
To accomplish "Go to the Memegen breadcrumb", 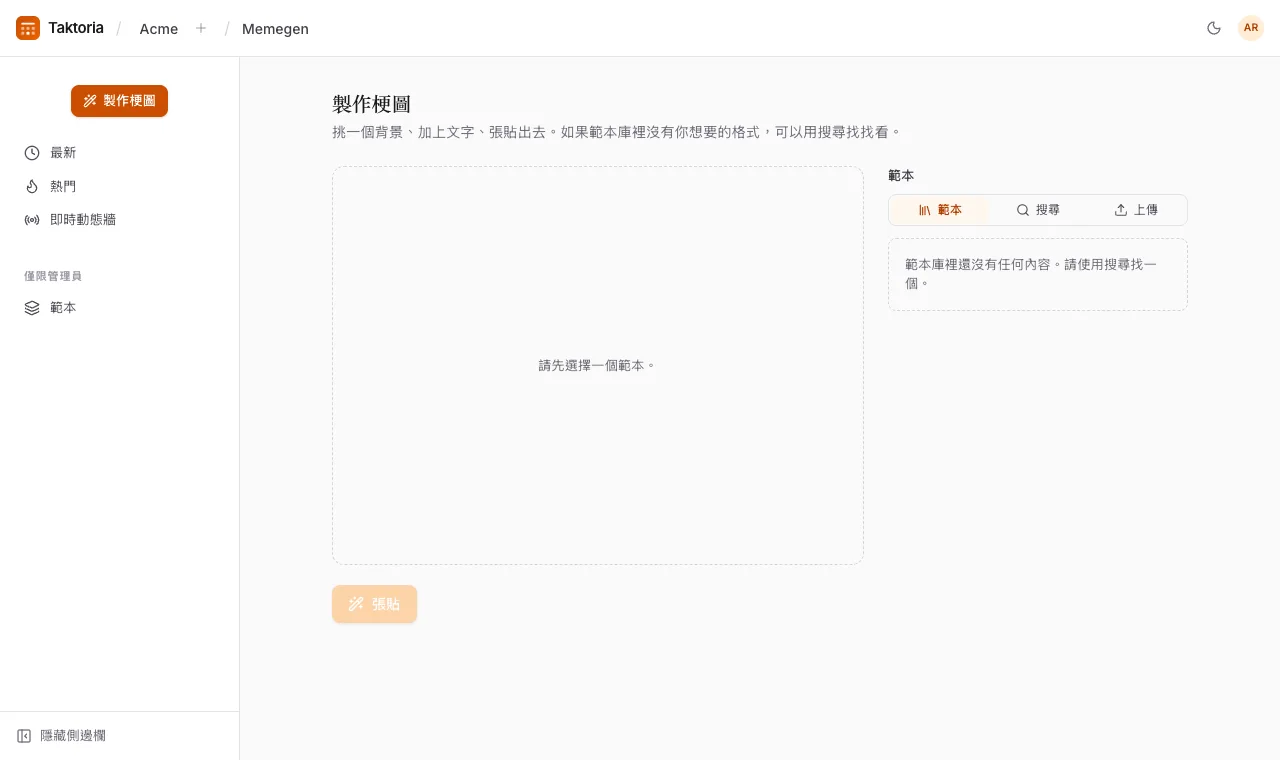I will pyautogui.click(x=275, y=29).
